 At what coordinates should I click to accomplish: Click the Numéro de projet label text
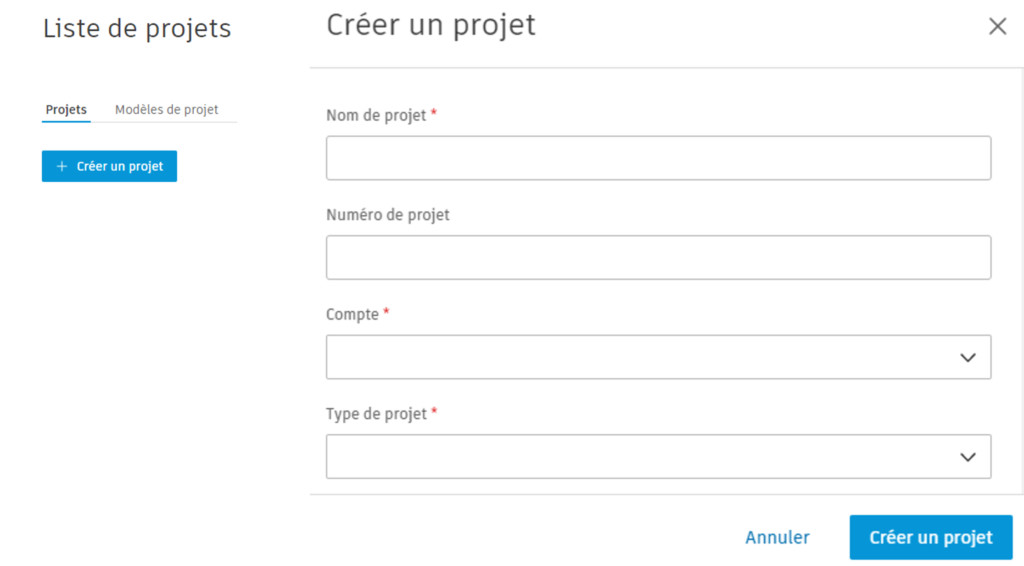[x=388, y=215]
